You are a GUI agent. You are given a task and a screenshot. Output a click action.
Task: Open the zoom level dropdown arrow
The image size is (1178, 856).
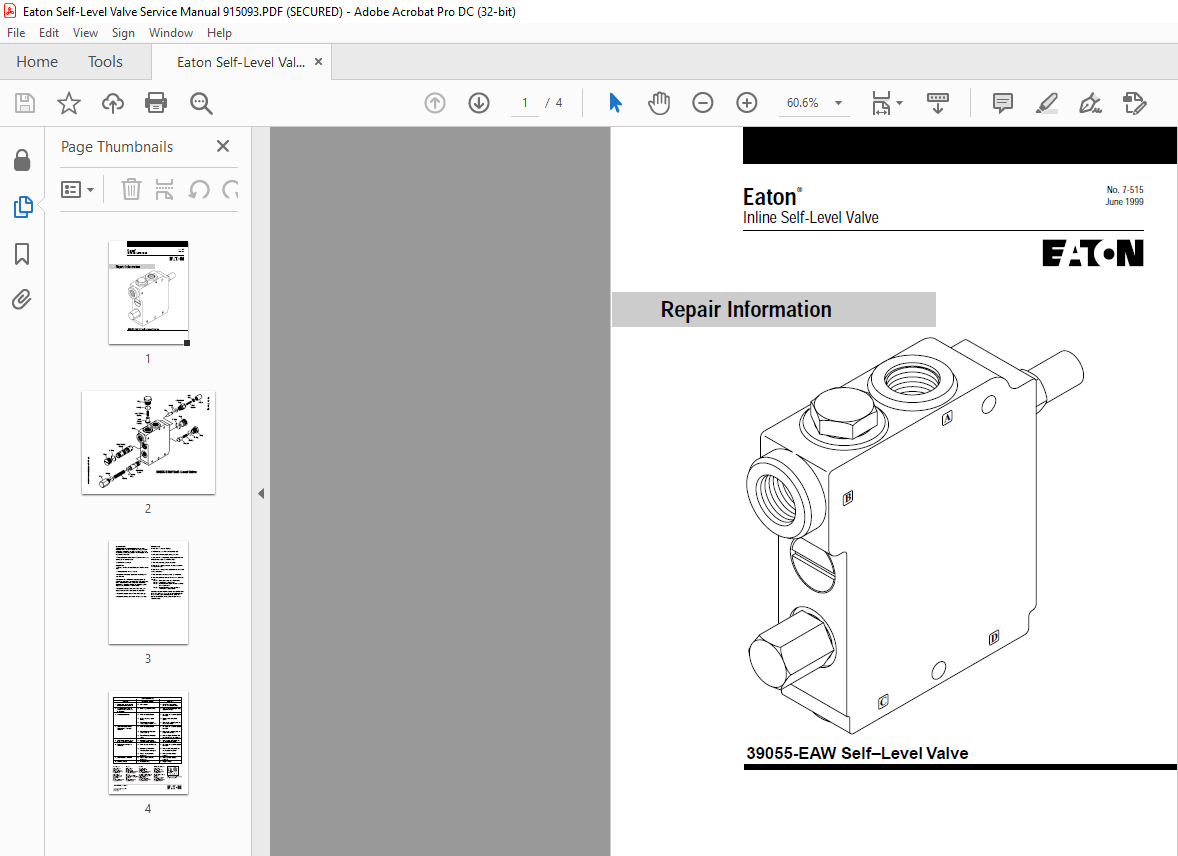tap(838, 103)
